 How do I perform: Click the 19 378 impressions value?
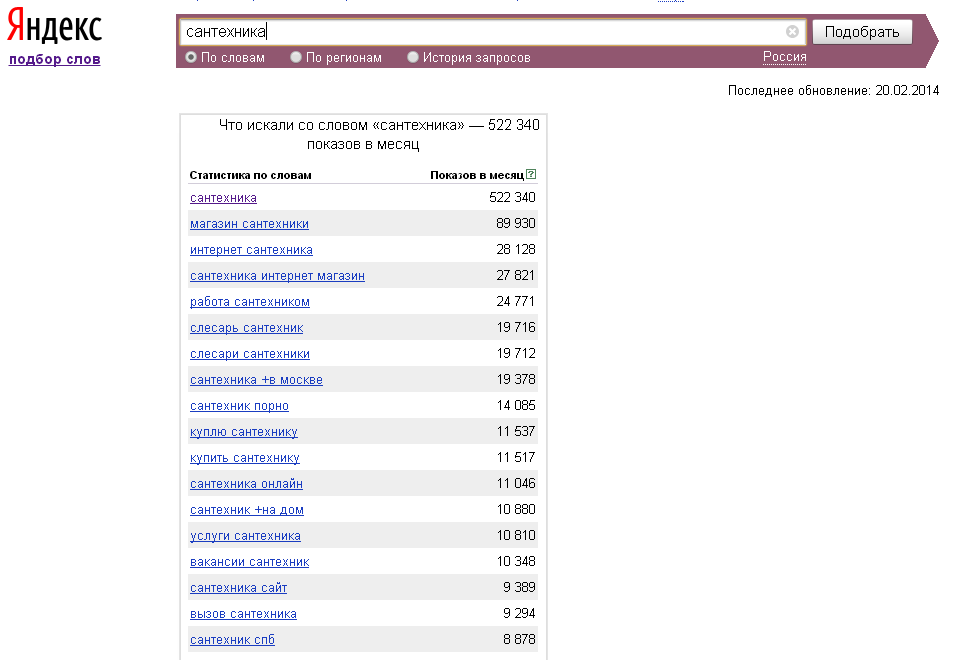pos(516,379)
